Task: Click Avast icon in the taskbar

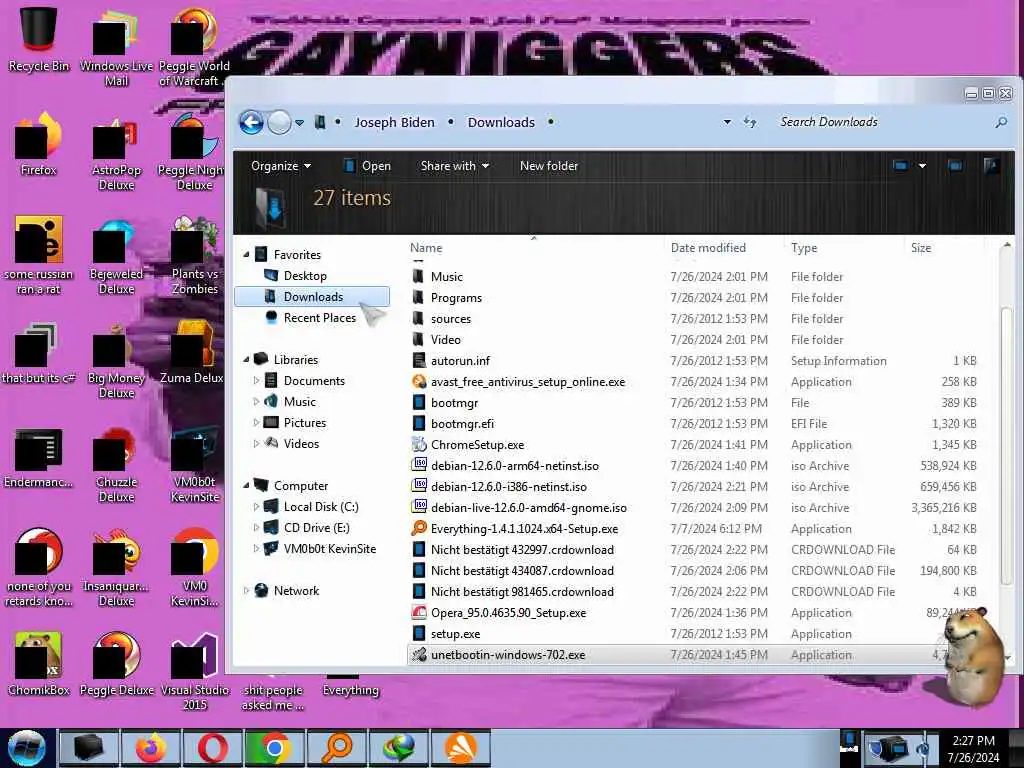Action: pyautogui.click(x=460, y=748)
